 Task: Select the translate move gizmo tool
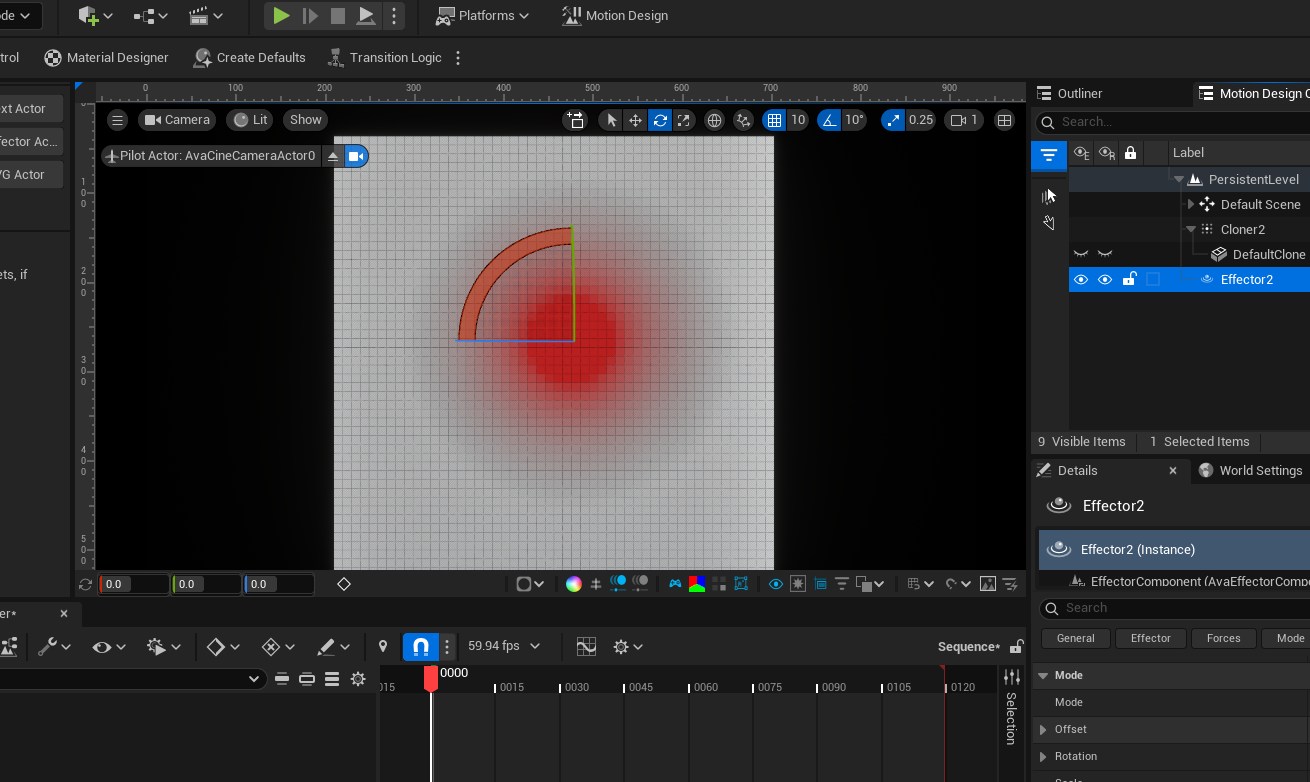point(635,120)
